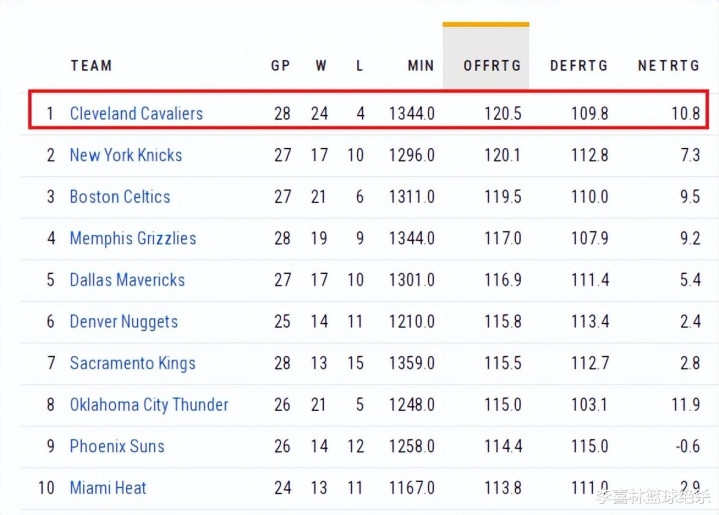Screen dimensions: 719x515
Task: Sort table by TEAM column header
Action: point(91,66)
